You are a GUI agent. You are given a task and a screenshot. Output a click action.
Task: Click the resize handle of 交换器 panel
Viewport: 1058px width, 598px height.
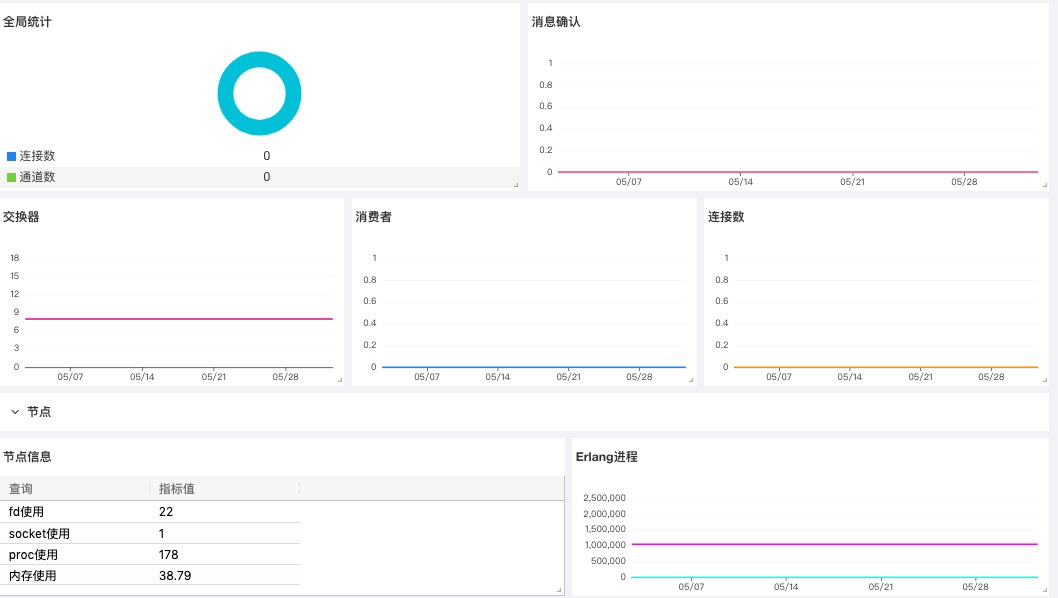pyautogui.click(x=339, y=380)
